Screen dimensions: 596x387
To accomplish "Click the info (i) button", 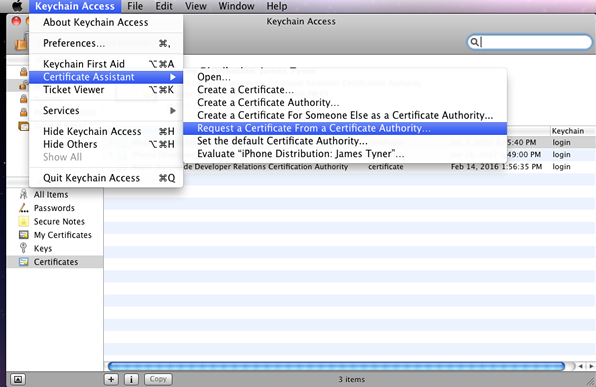I will point(132,379).
